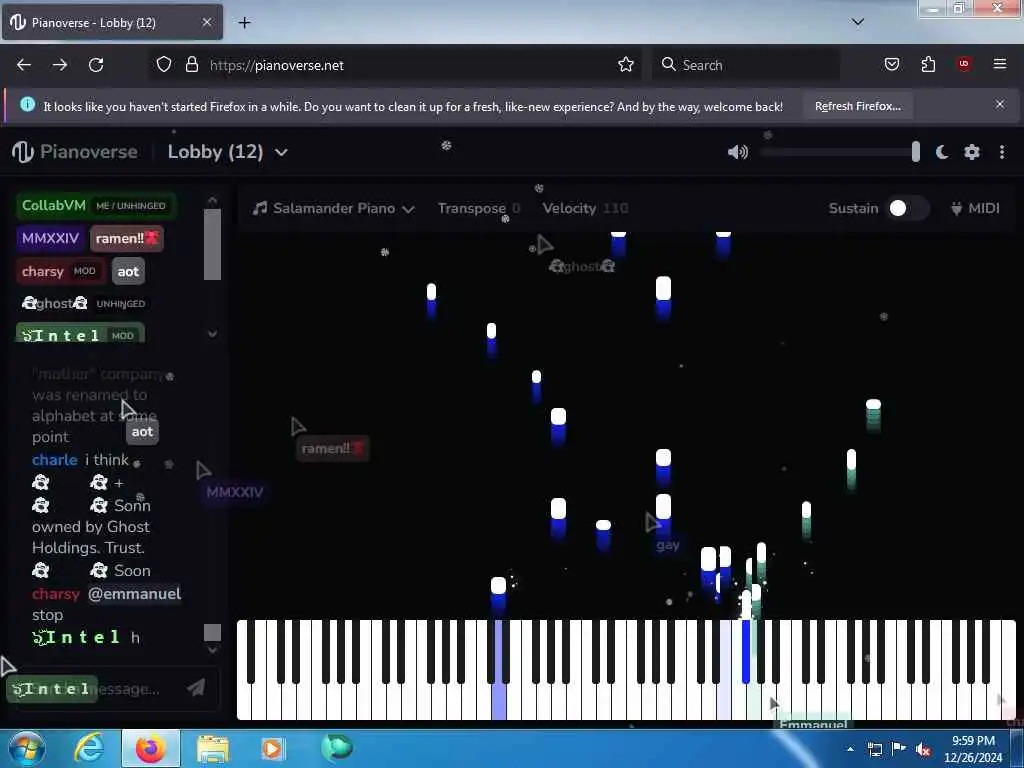Click the @emmanuel mention in chat
1024x768 pixels.
(x=135, y=594)
